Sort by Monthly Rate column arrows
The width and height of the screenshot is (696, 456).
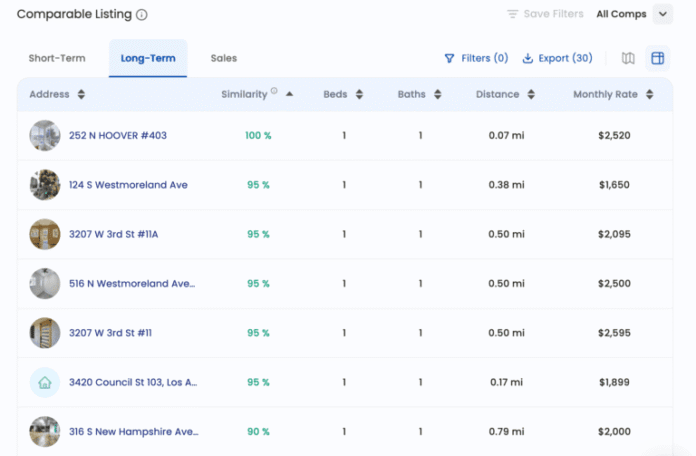click(x=649, y=95)
